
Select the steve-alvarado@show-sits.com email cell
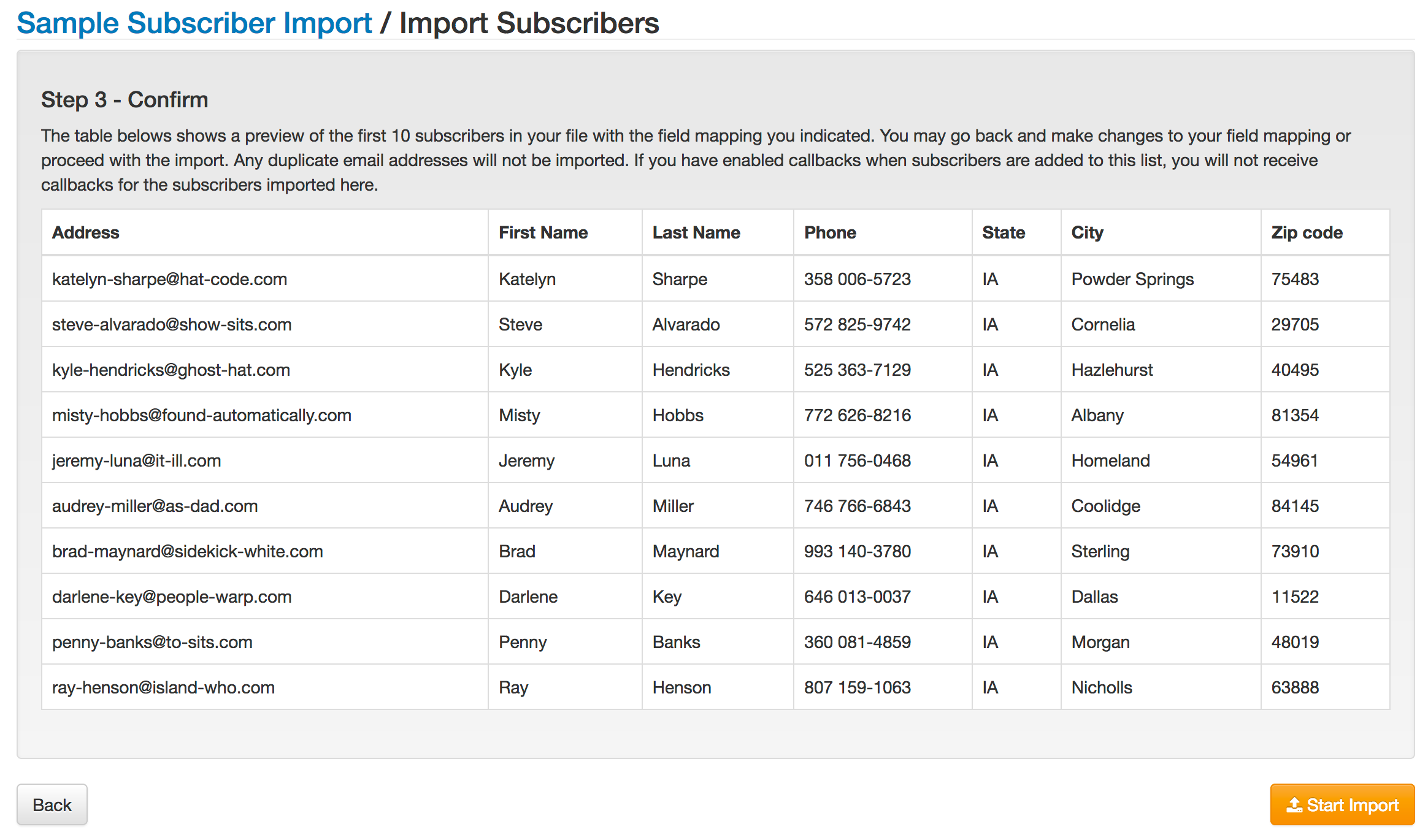point(172,325)
